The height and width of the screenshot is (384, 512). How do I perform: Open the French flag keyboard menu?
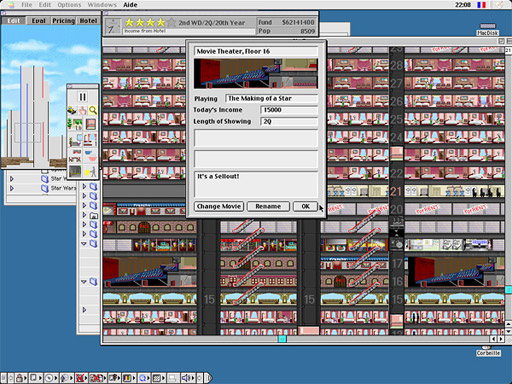[x=481, y=5]
